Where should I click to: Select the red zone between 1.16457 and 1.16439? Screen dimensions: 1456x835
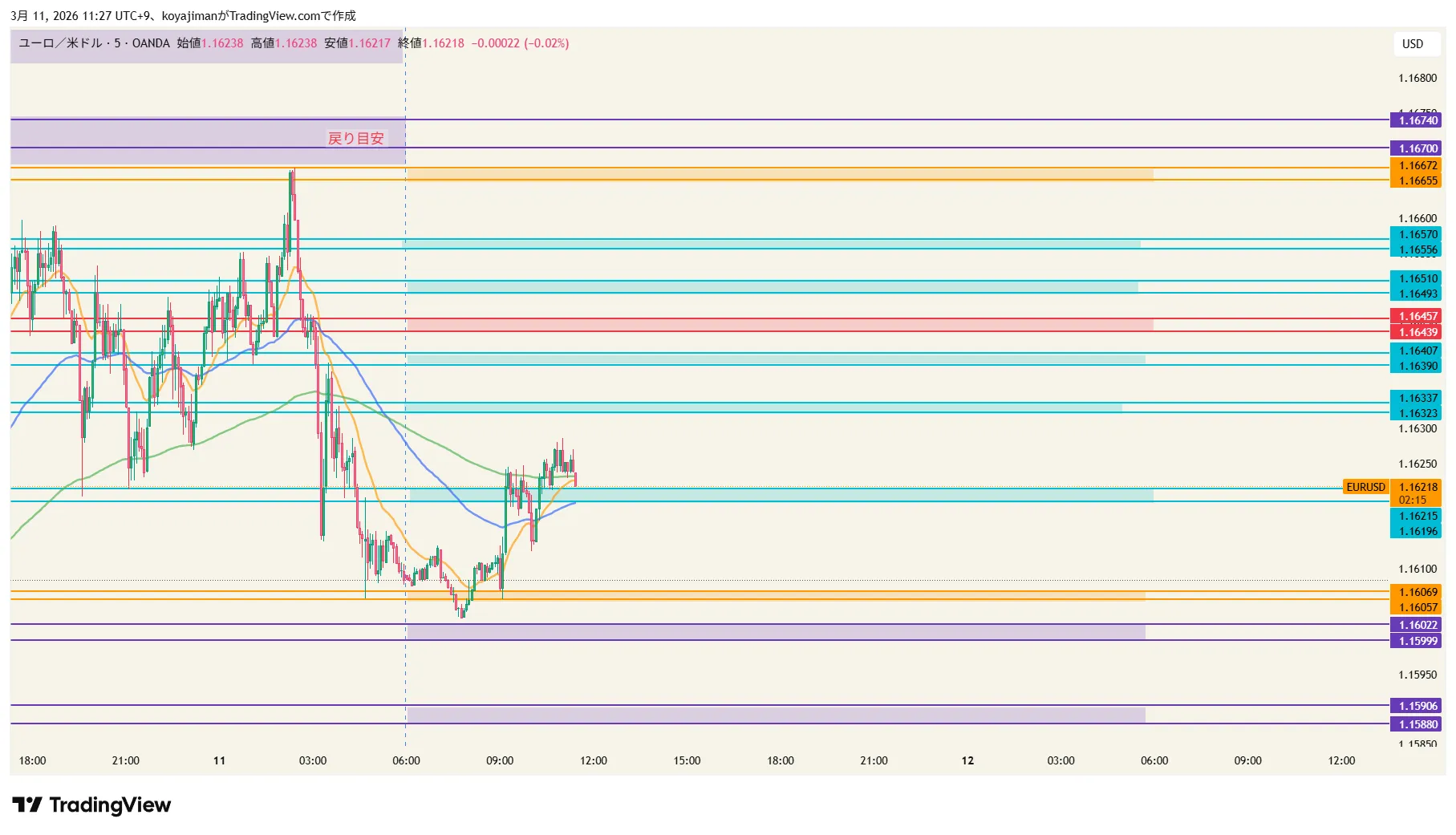(x=780, y=325)
